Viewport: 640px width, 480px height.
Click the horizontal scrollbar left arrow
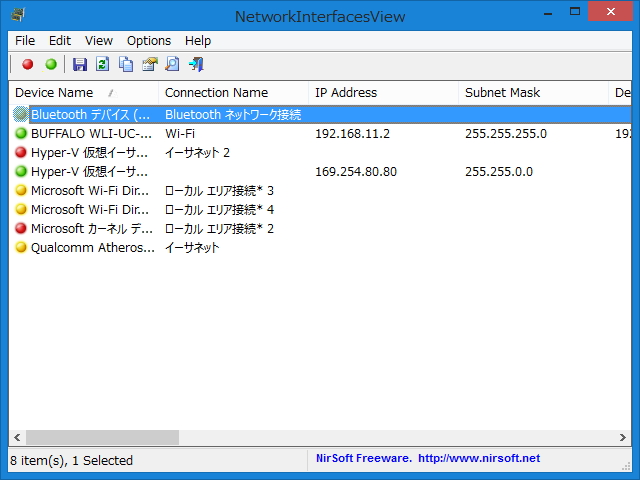[x=17, y=438]
